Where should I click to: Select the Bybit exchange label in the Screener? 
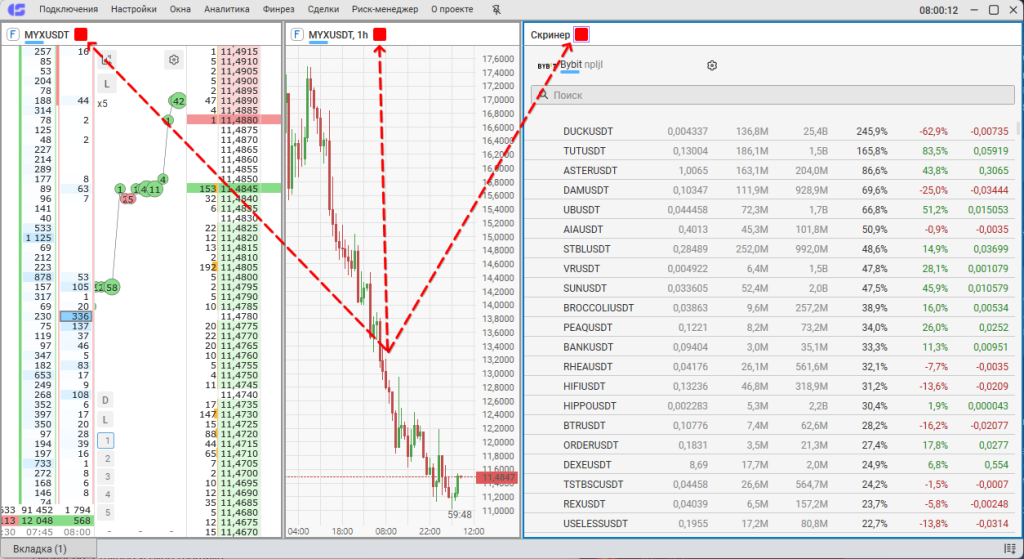(571, 65)
